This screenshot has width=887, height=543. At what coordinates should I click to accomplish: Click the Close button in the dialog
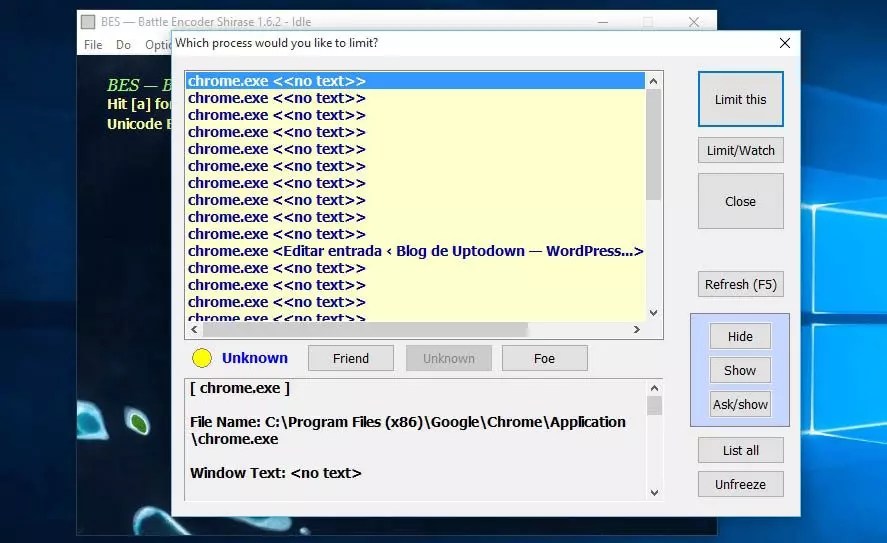740,201
